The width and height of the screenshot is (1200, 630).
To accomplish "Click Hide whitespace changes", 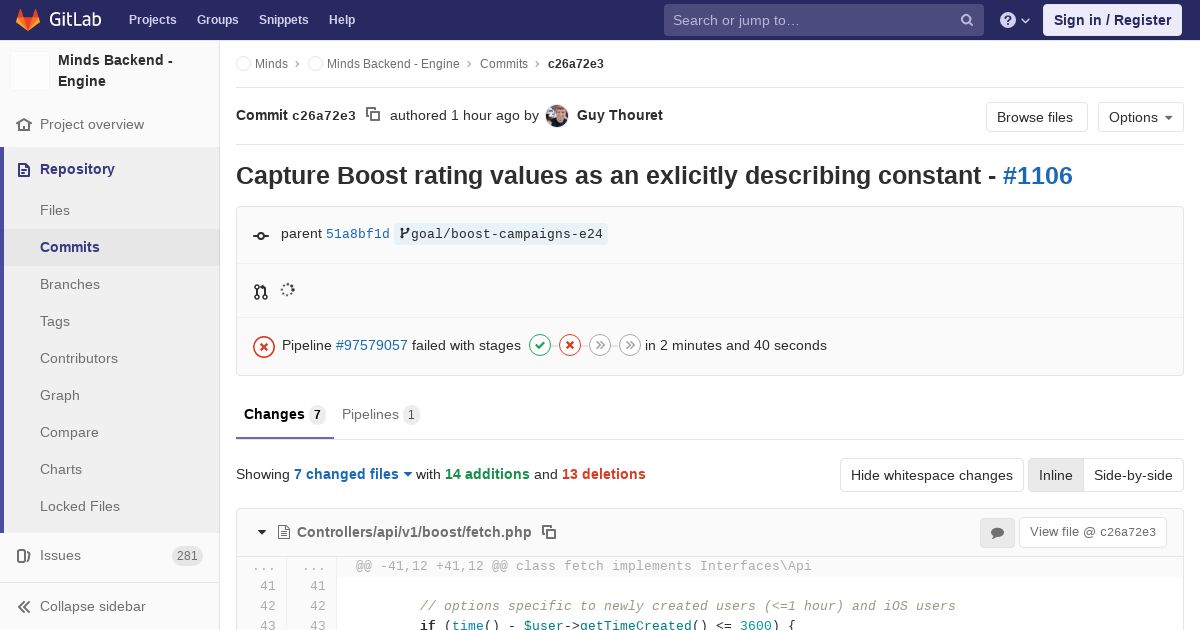I will coord(931,475).
